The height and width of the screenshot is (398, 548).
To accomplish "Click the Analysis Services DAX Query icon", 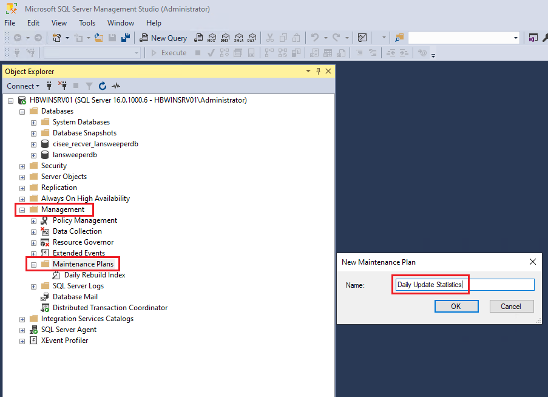I will coord(252,38).
